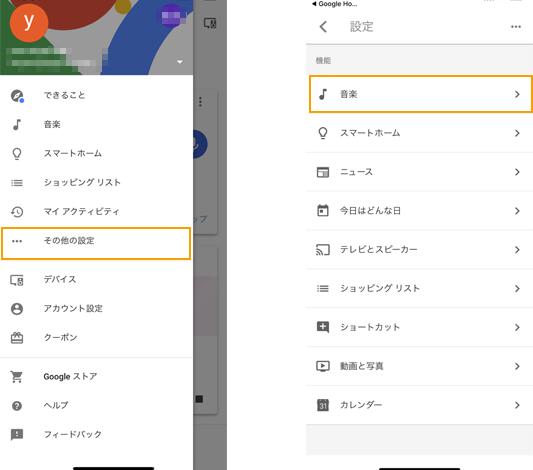Expand the account switcher arrow

tap(180, 62)
